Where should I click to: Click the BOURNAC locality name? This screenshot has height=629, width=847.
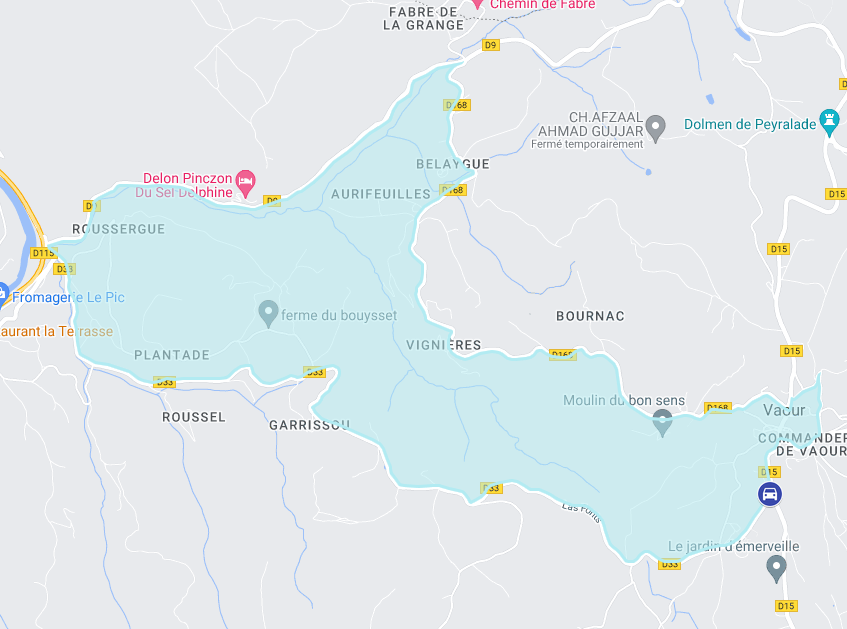click(x=590, y=316)
